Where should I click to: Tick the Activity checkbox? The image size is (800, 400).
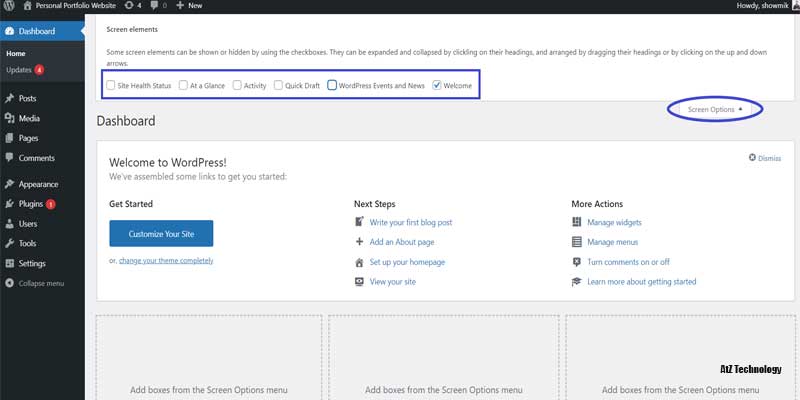(x=237, y=85)
